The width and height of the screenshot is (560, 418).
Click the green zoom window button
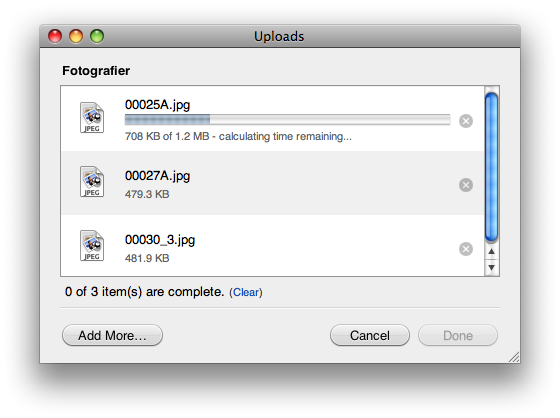pos(97,36)
